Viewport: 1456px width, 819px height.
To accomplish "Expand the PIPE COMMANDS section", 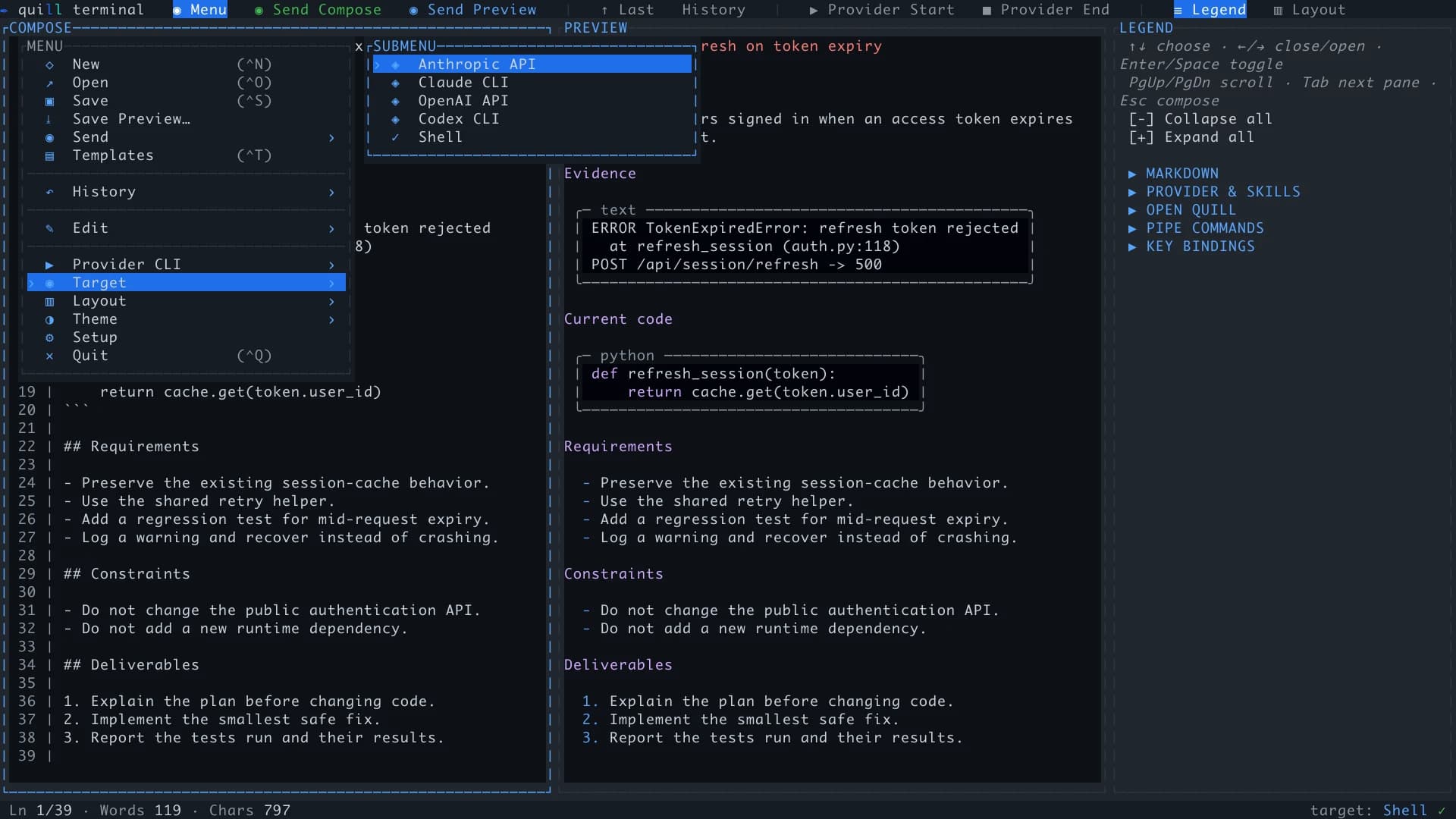I will point(1196,228).
